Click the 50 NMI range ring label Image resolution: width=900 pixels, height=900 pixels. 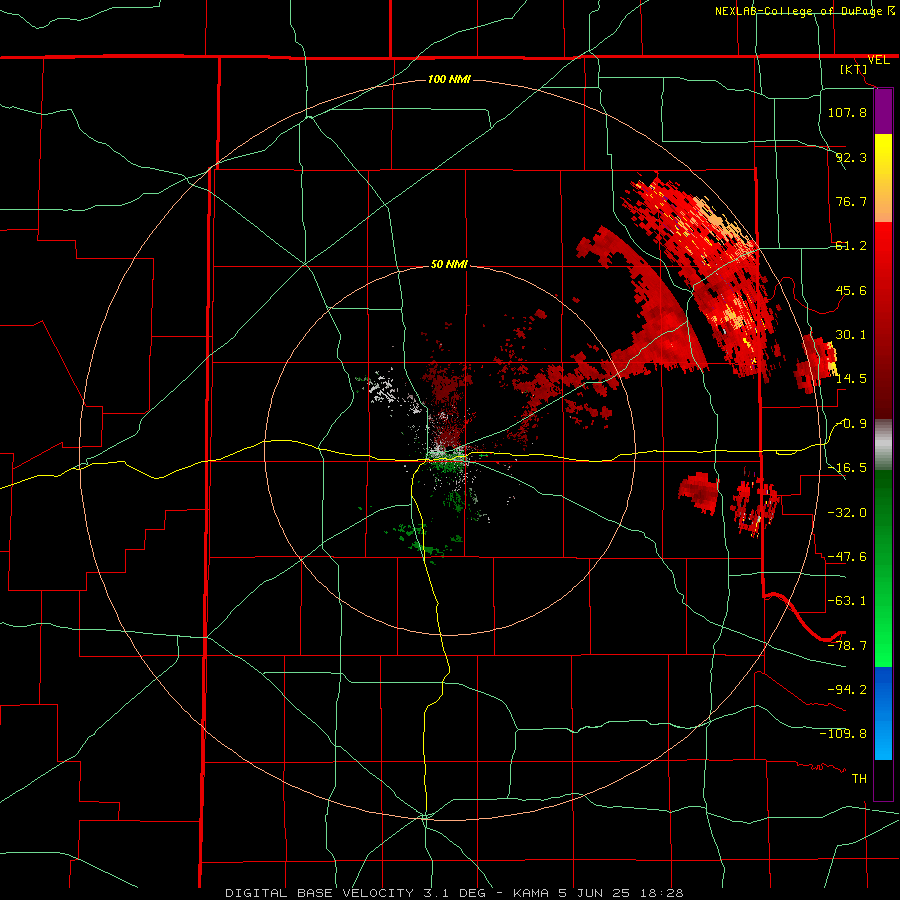[449, 264]
